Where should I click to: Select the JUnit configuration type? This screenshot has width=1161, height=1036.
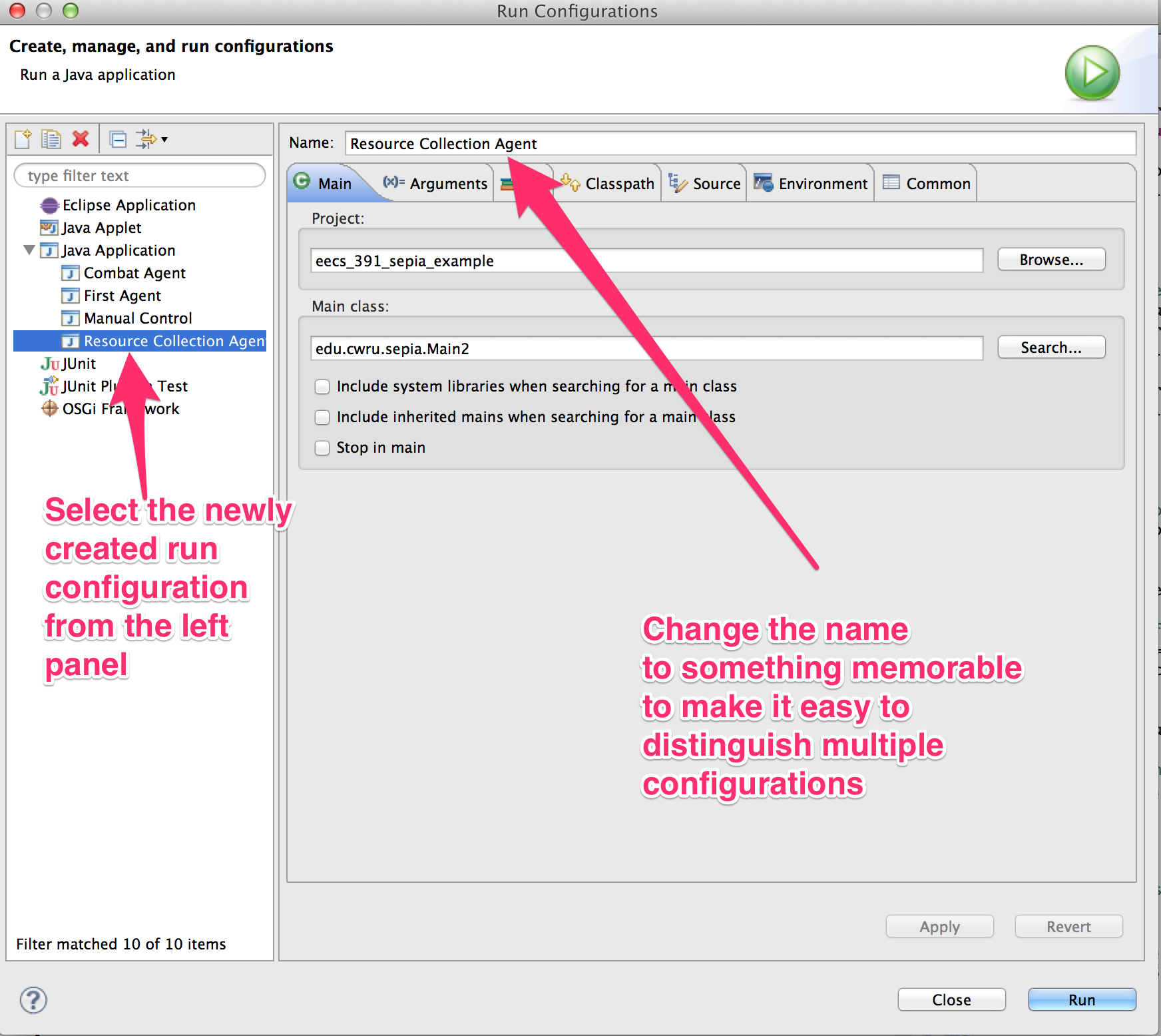click(79, 364)
